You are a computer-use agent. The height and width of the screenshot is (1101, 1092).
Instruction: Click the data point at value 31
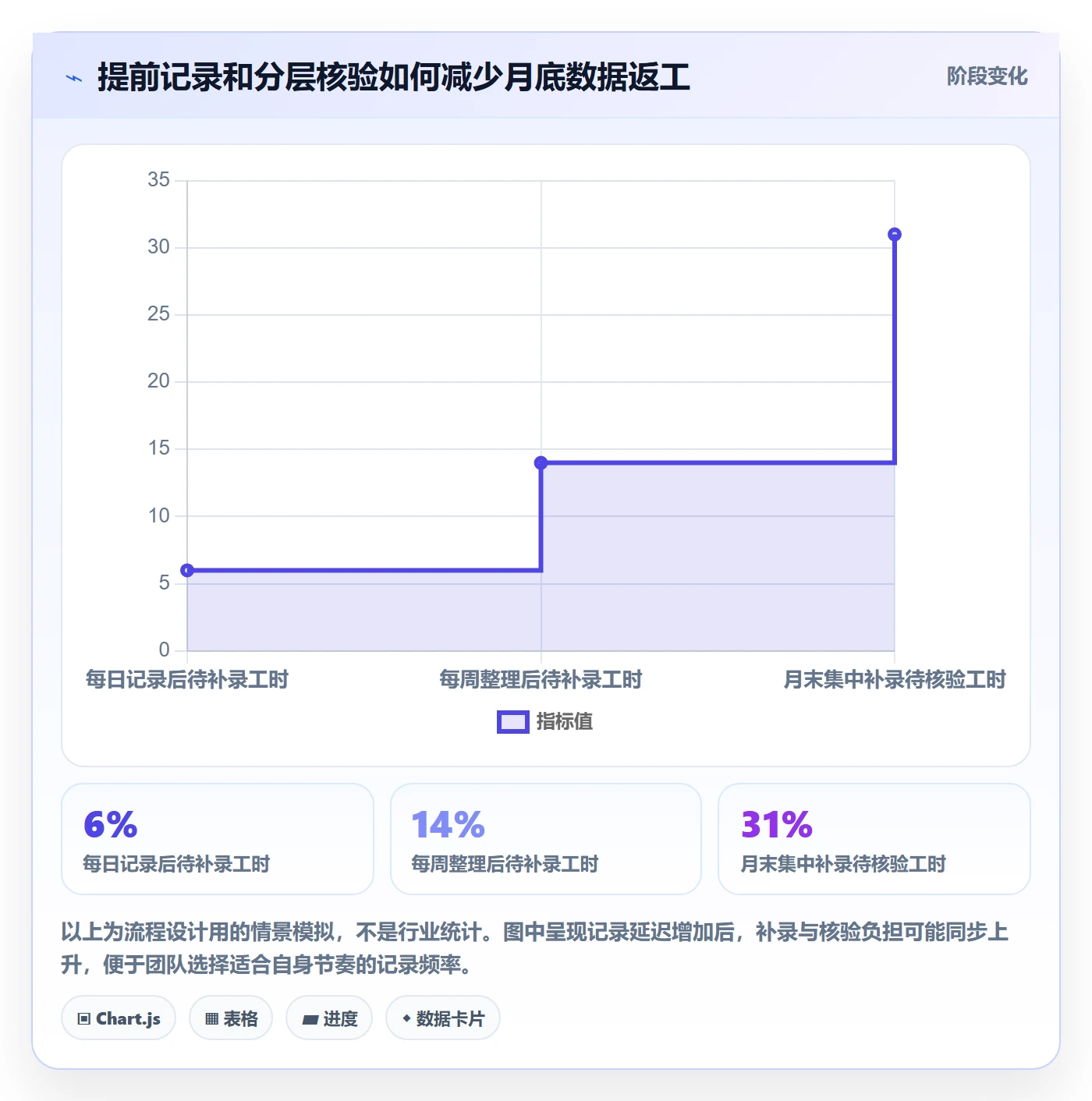[895, 235]
